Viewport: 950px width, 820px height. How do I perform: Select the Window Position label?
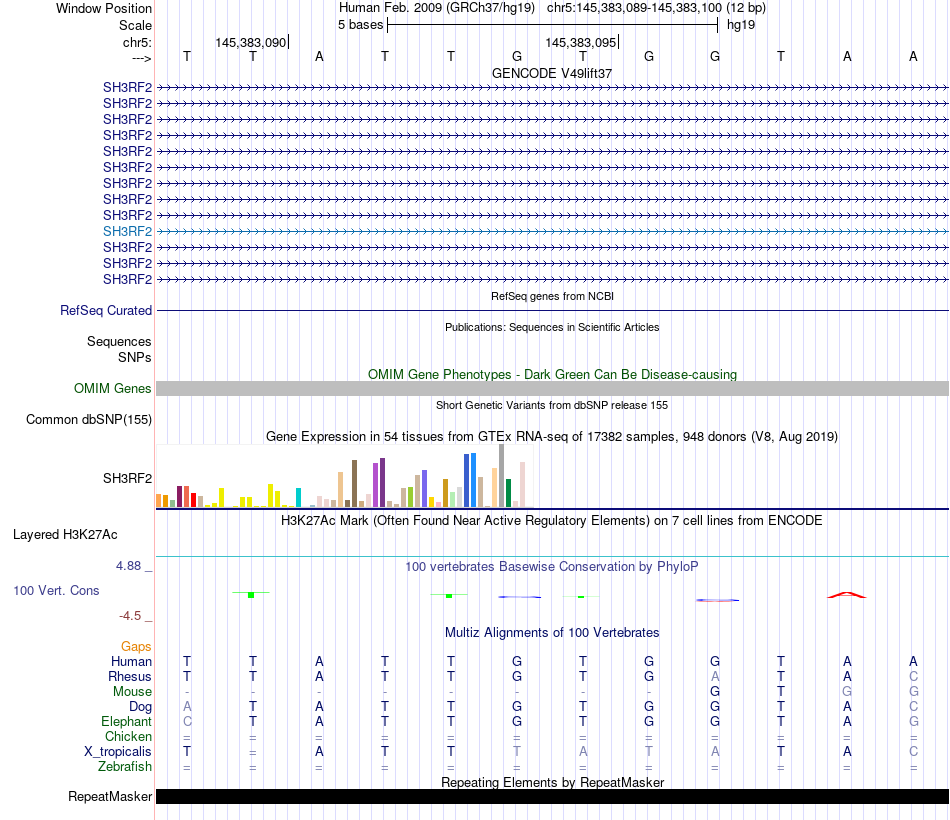pos(104,8)
